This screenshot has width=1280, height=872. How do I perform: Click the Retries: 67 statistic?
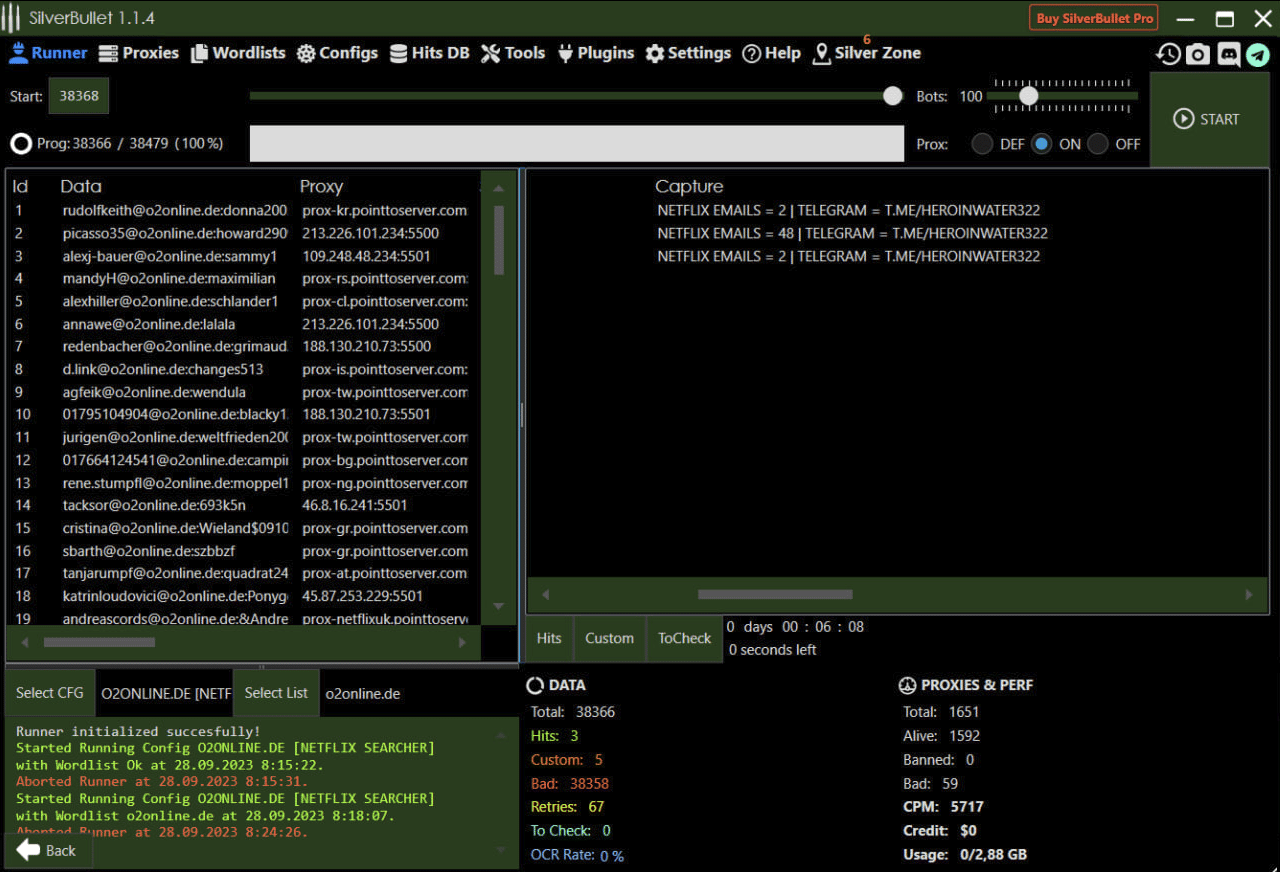point(567,807)
